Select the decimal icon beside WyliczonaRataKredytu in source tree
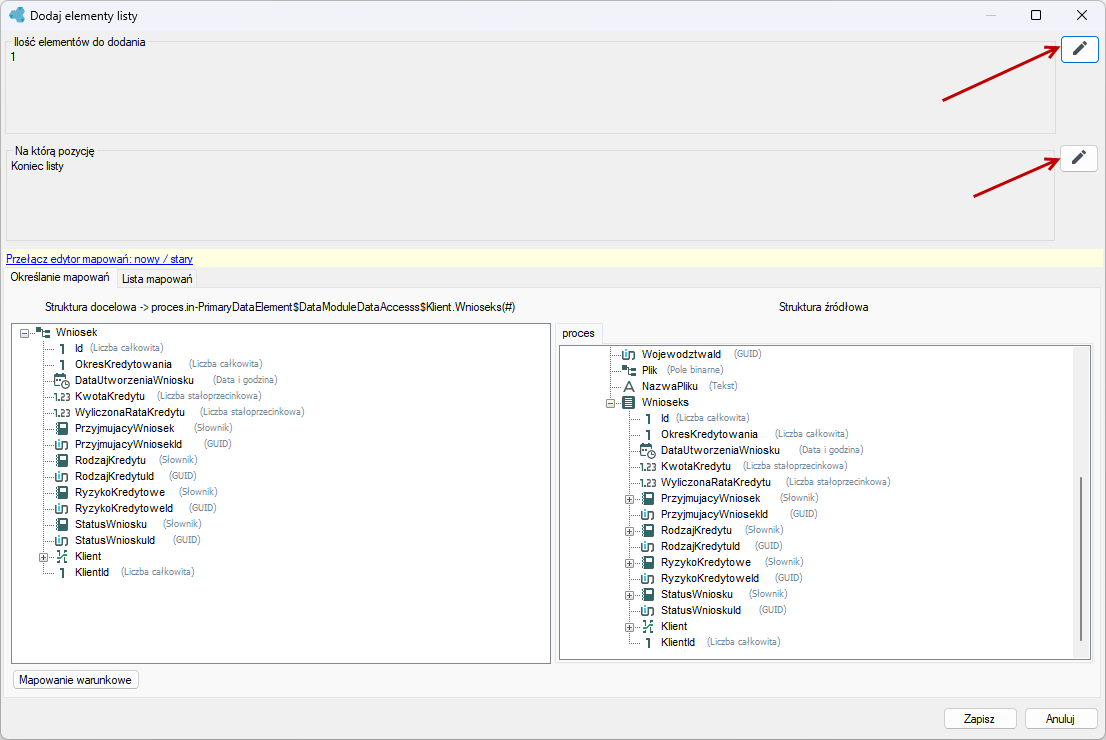 coord(648,483)
